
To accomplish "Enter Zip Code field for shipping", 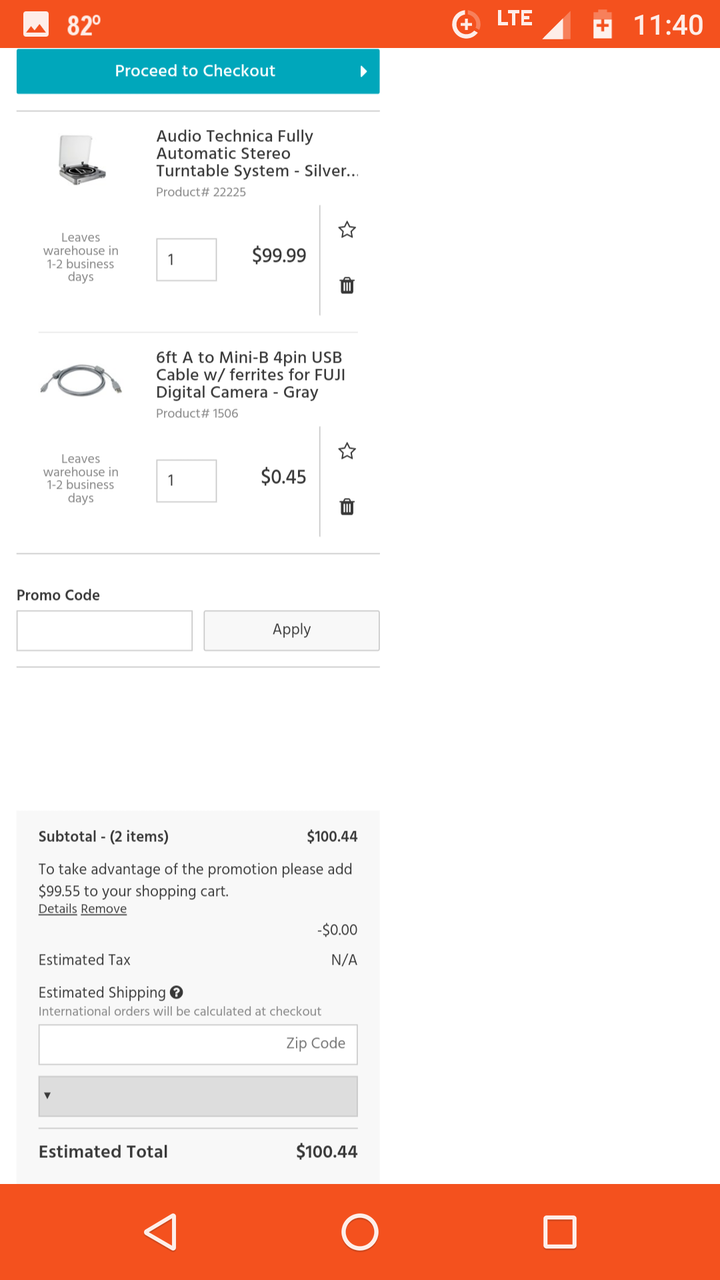I will coord(198,1044).
